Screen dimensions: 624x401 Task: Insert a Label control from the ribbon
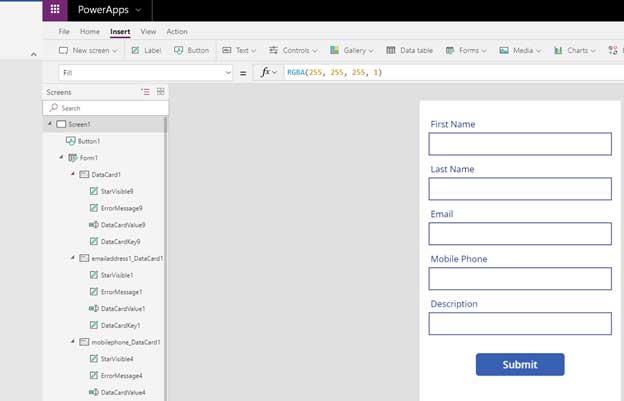[145, 50]
